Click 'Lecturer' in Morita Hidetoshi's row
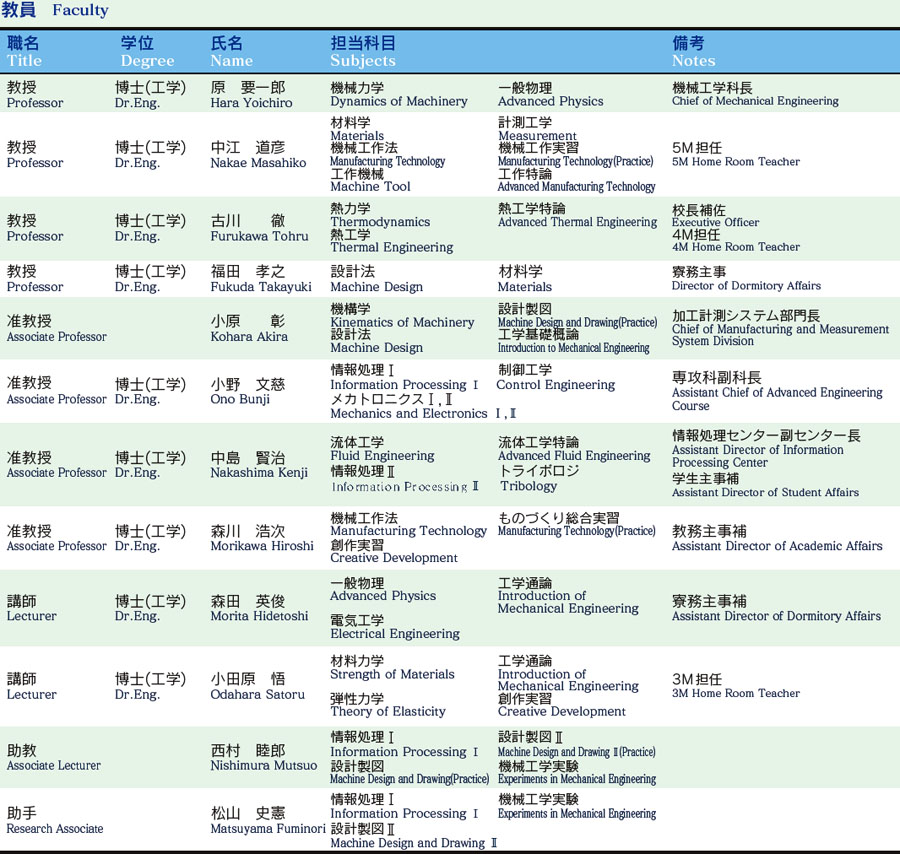This screenshot has width=900, height=854. pos(32,616)
